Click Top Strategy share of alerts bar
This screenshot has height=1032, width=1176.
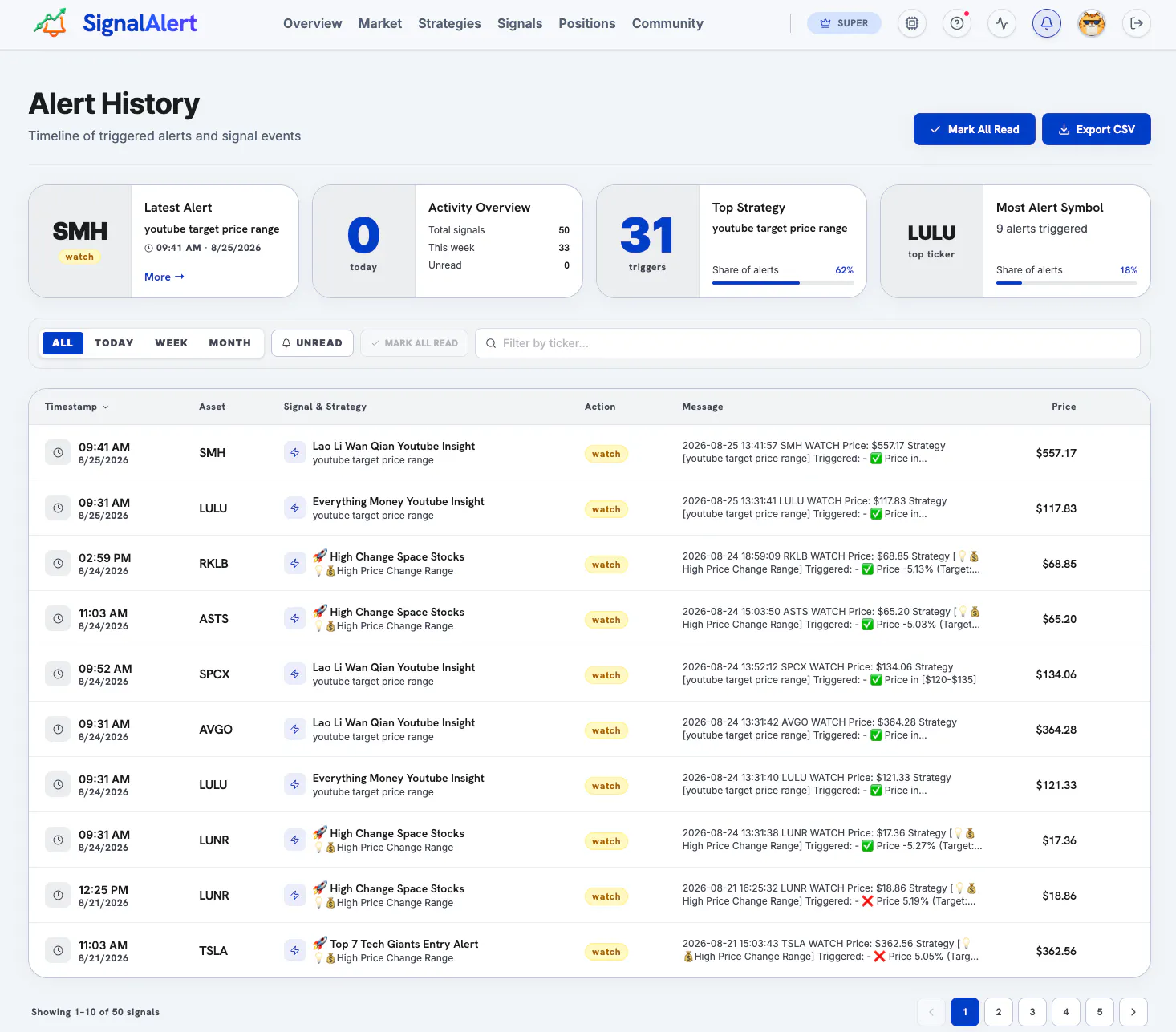click(x=783, y=283)
